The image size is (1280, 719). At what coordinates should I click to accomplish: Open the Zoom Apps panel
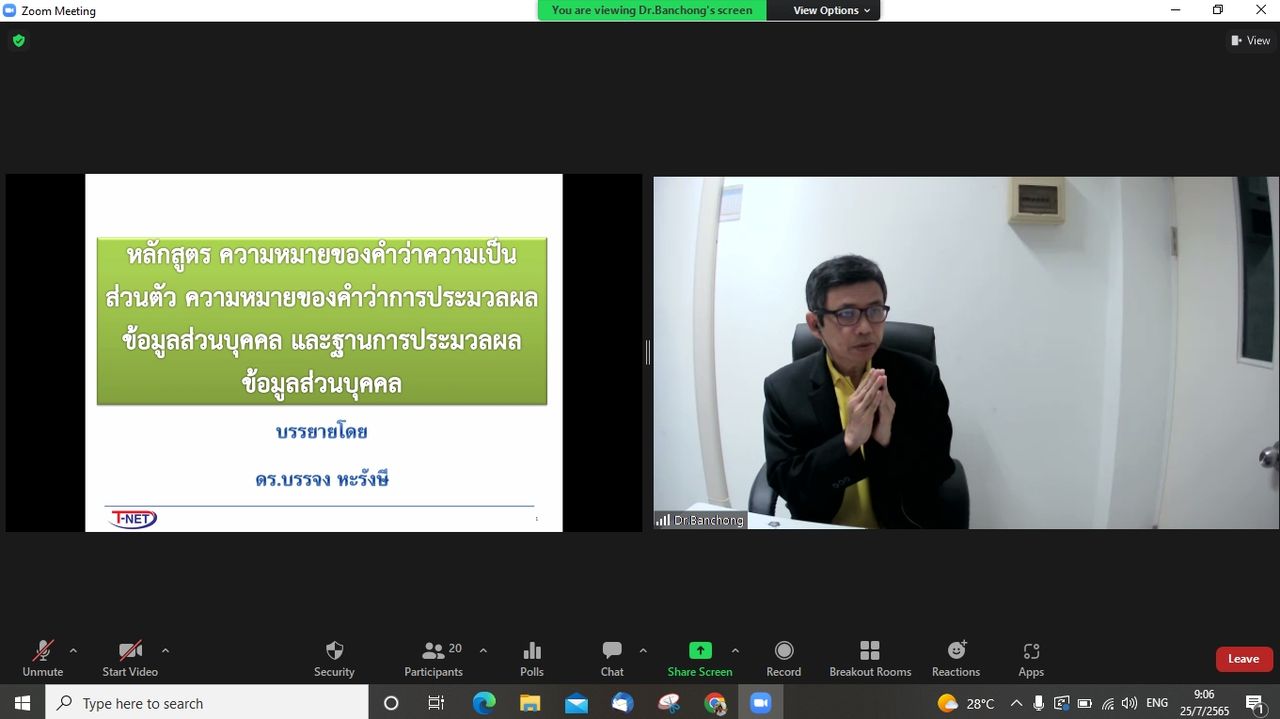[1031, 657]
